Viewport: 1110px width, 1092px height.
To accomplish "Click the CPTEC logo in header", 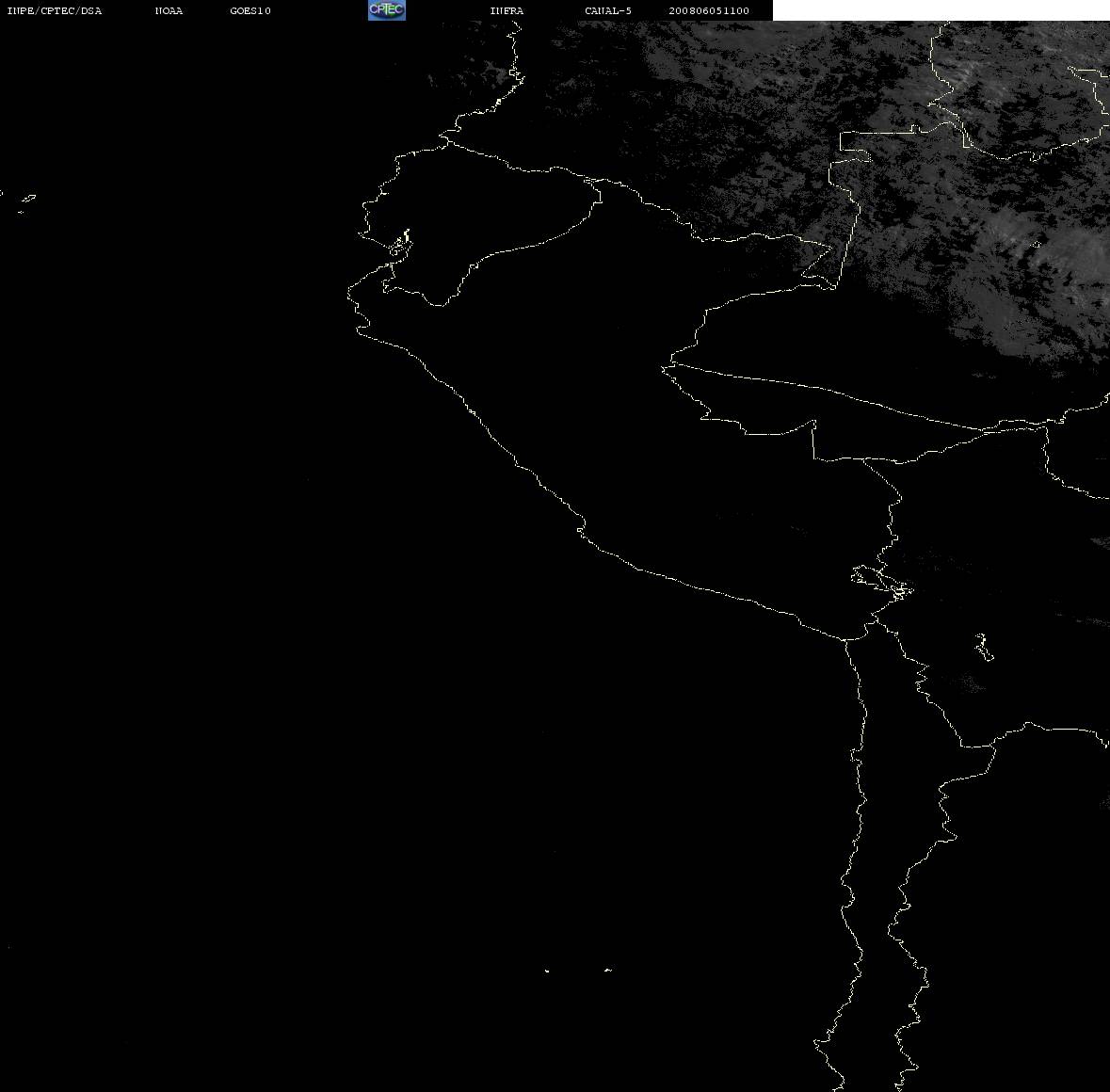I will pyautogui.click(x=387, y=10).
